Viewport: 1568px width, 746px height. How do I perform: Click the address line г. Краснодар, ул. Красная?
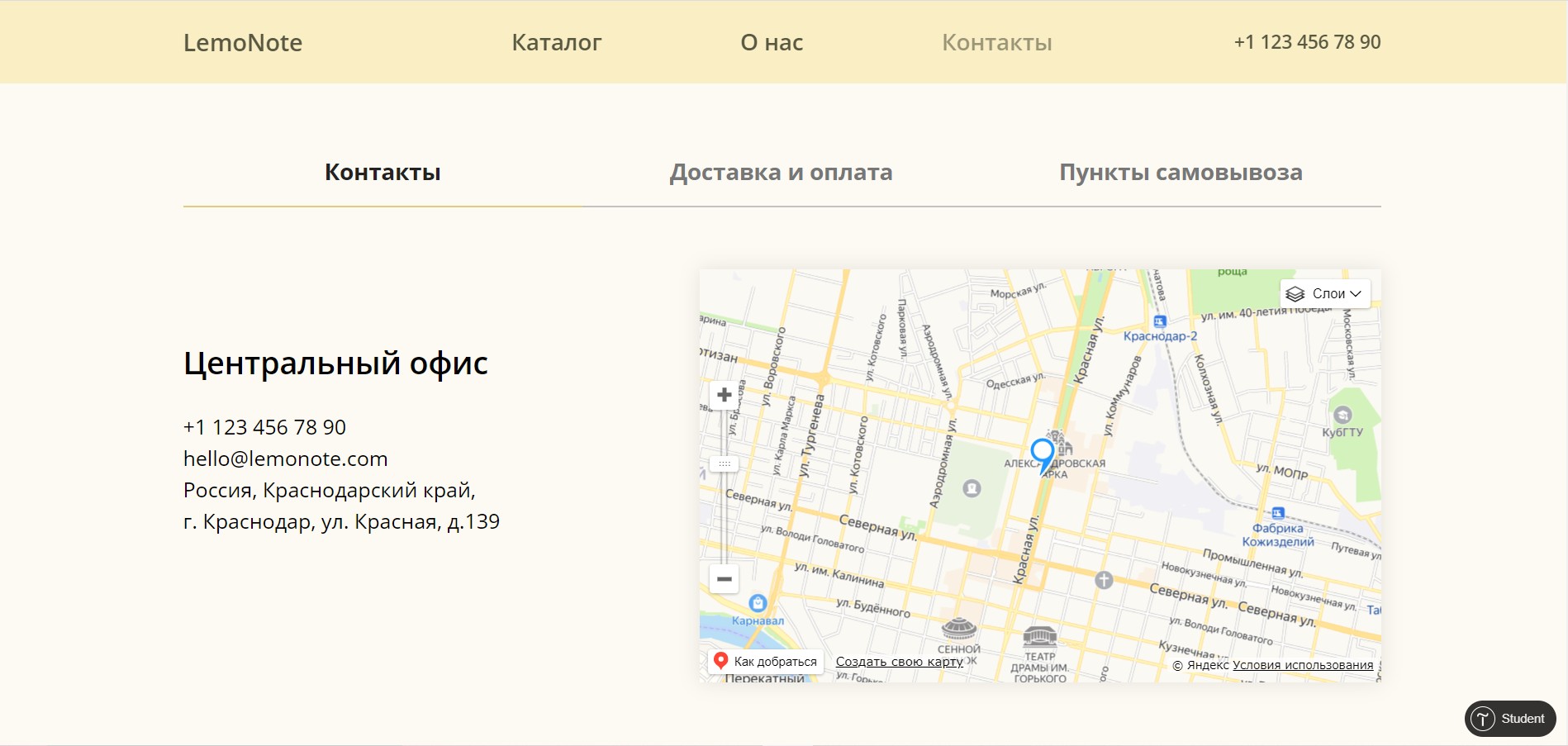(341, 521)
